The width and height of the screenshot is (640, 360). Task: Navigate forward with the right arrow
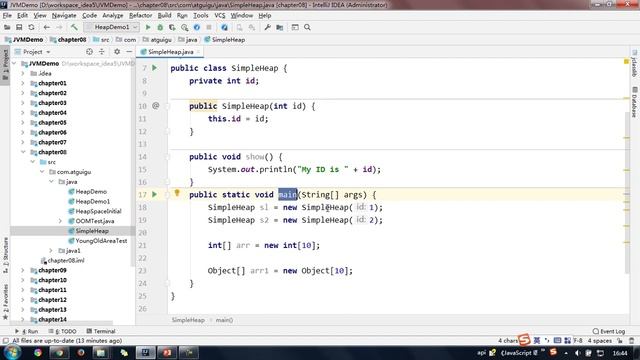59,27
